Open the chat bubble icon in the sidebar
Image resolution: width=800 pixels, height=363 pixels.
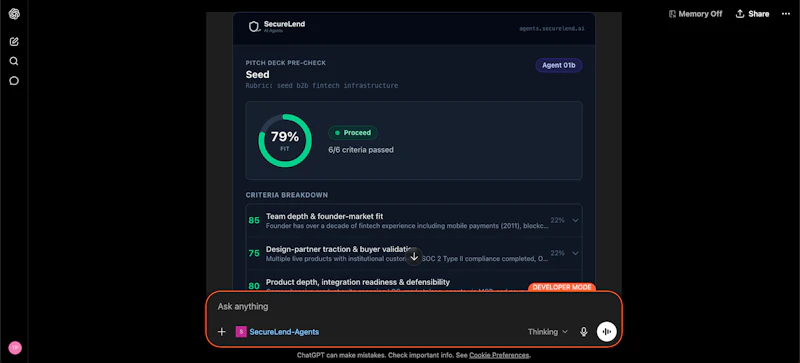(14, 81)
